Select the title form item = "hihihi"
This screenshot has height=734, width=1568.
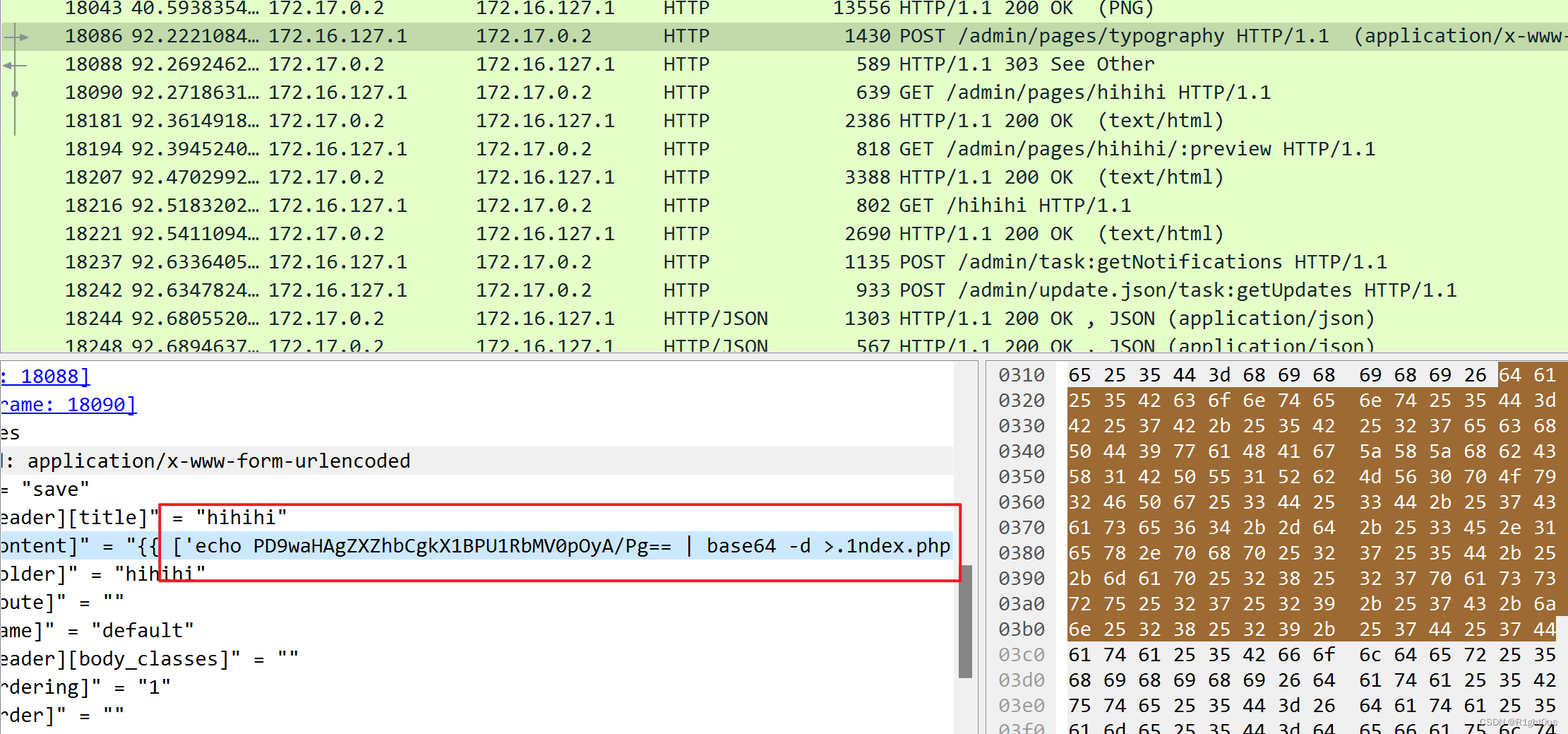pyautogui.click(x=477, y=517)
